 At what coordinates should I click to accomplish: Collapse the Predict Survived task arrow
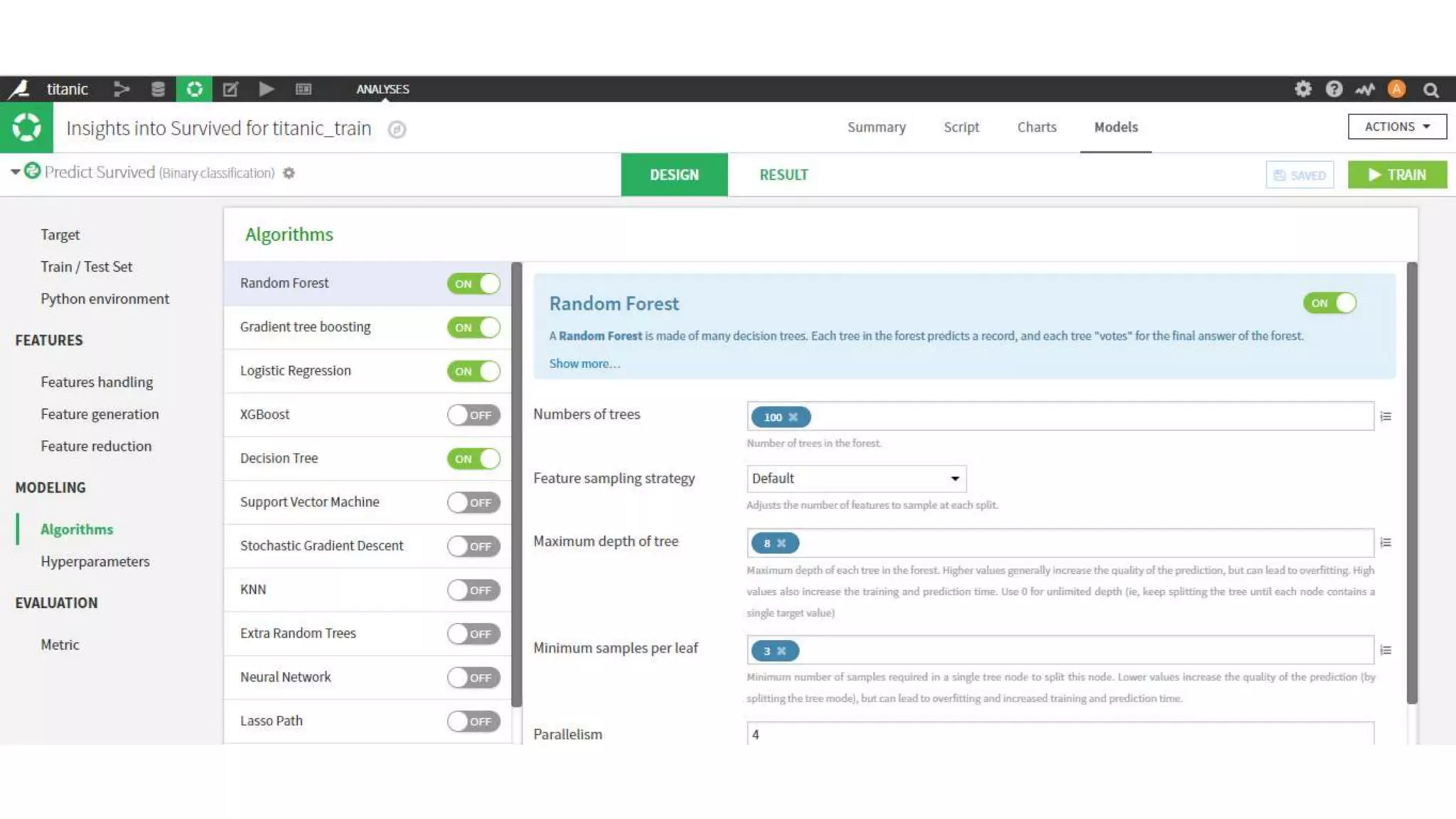[x=15, y=172]
